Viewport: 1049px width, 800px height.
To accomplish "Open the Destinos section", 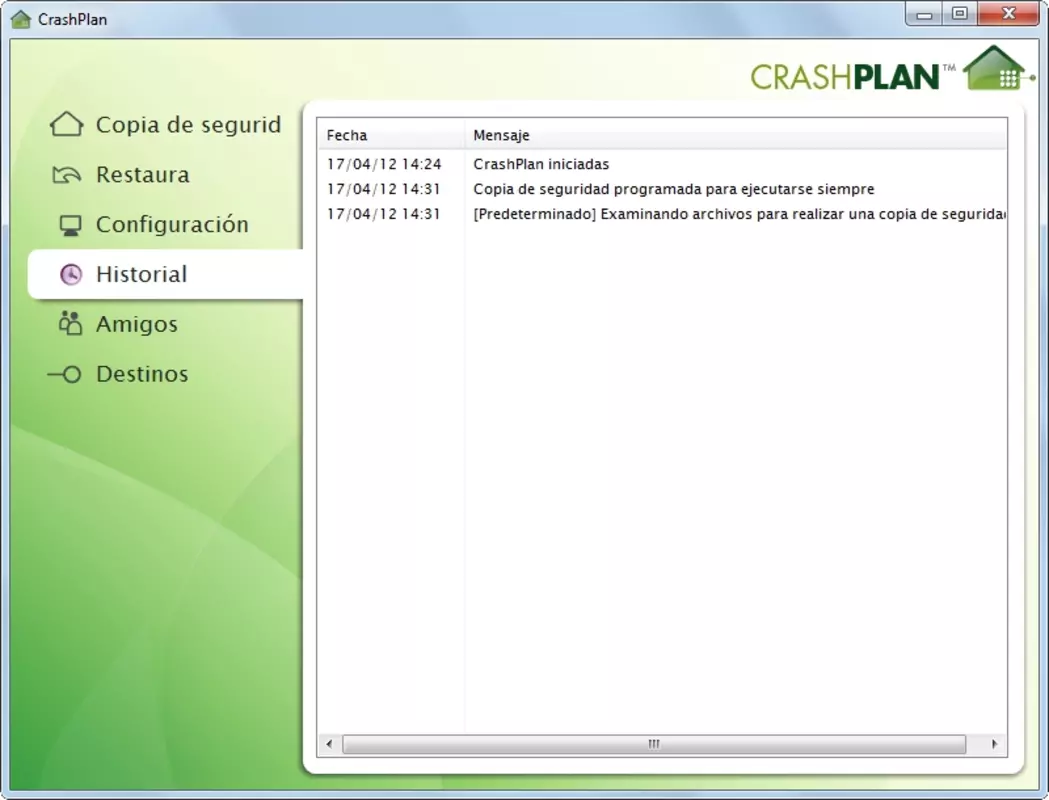I will tap(166, 374).
